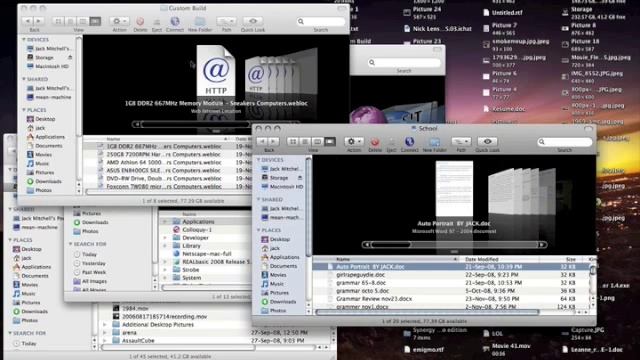Click Quick Look in Custom Build window
Screen dimensions: 640x360
click(253, 21)
